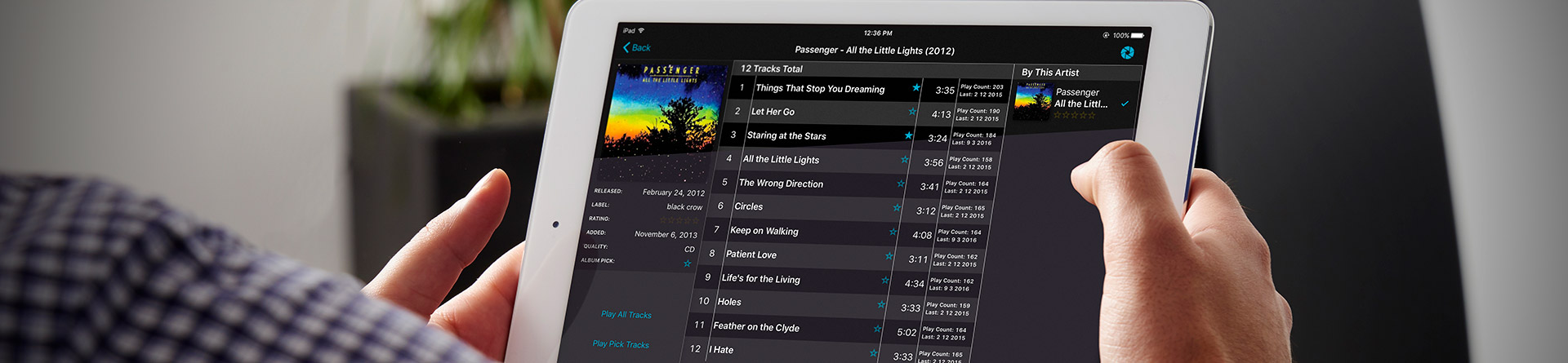The width and height of the screenshot is (1568, 363).
Task: Tap duration 3:35 of first track
Action: pyautogui.click(x=945, y=91)
